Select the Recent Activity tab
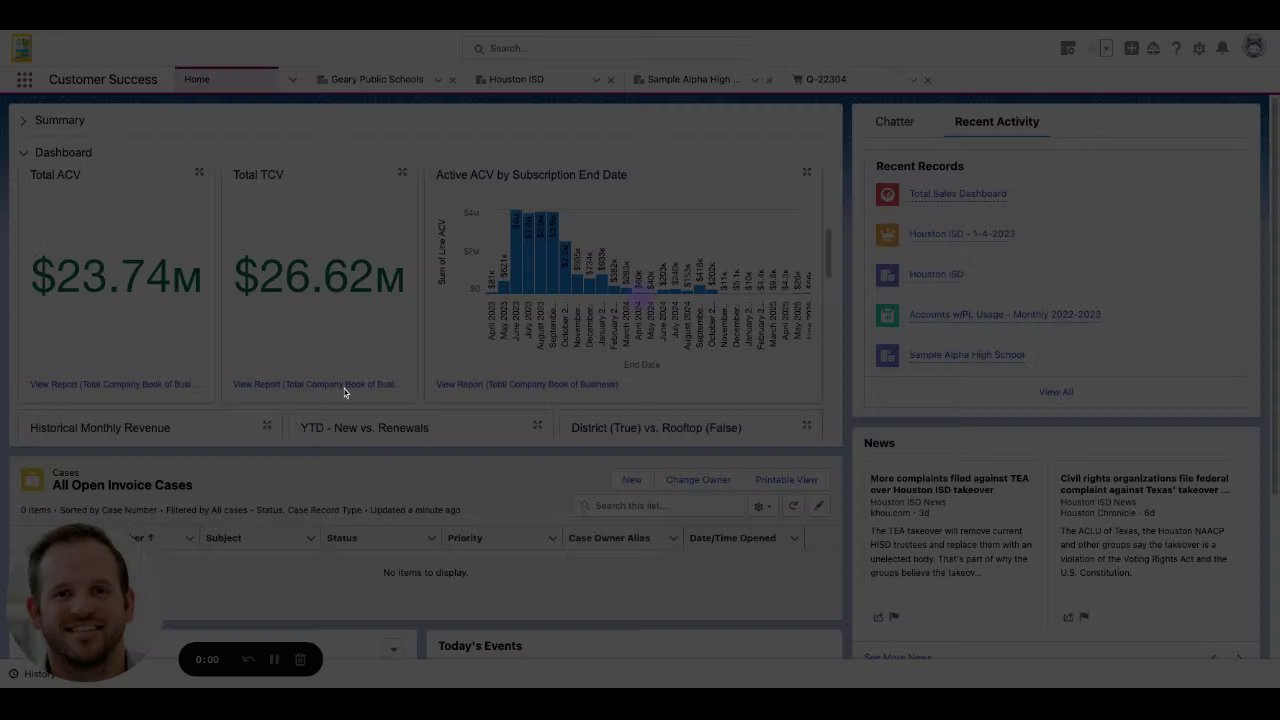This screenshot has width=1280, height=720. point(997,122)
